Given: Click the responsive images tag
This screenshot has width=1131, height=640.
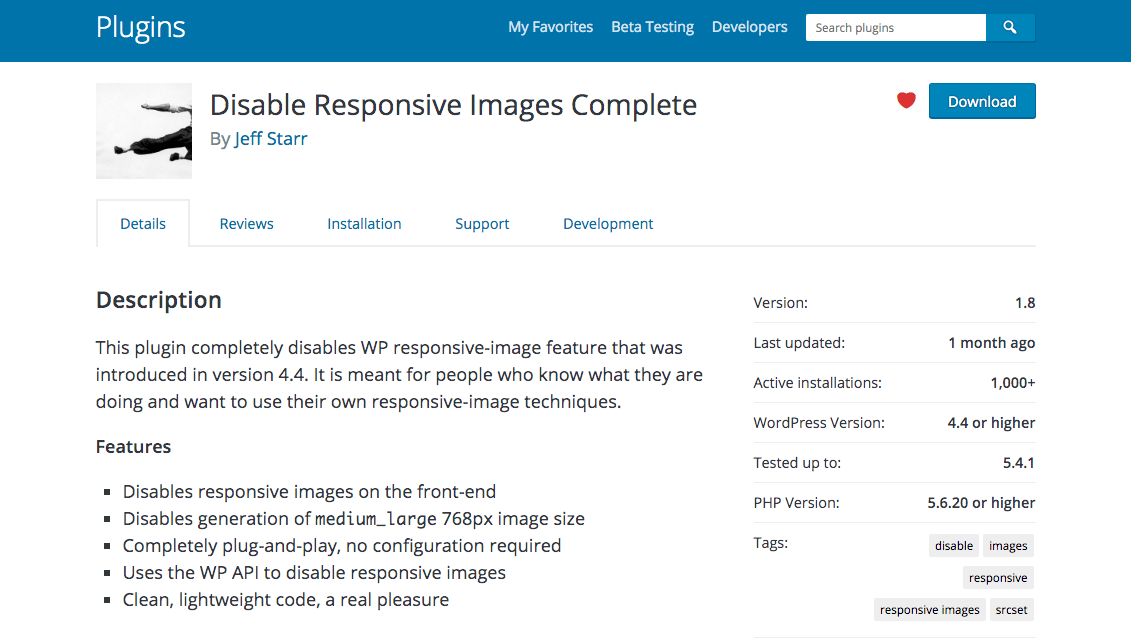Looking at the screenshot, I should 929,609.
